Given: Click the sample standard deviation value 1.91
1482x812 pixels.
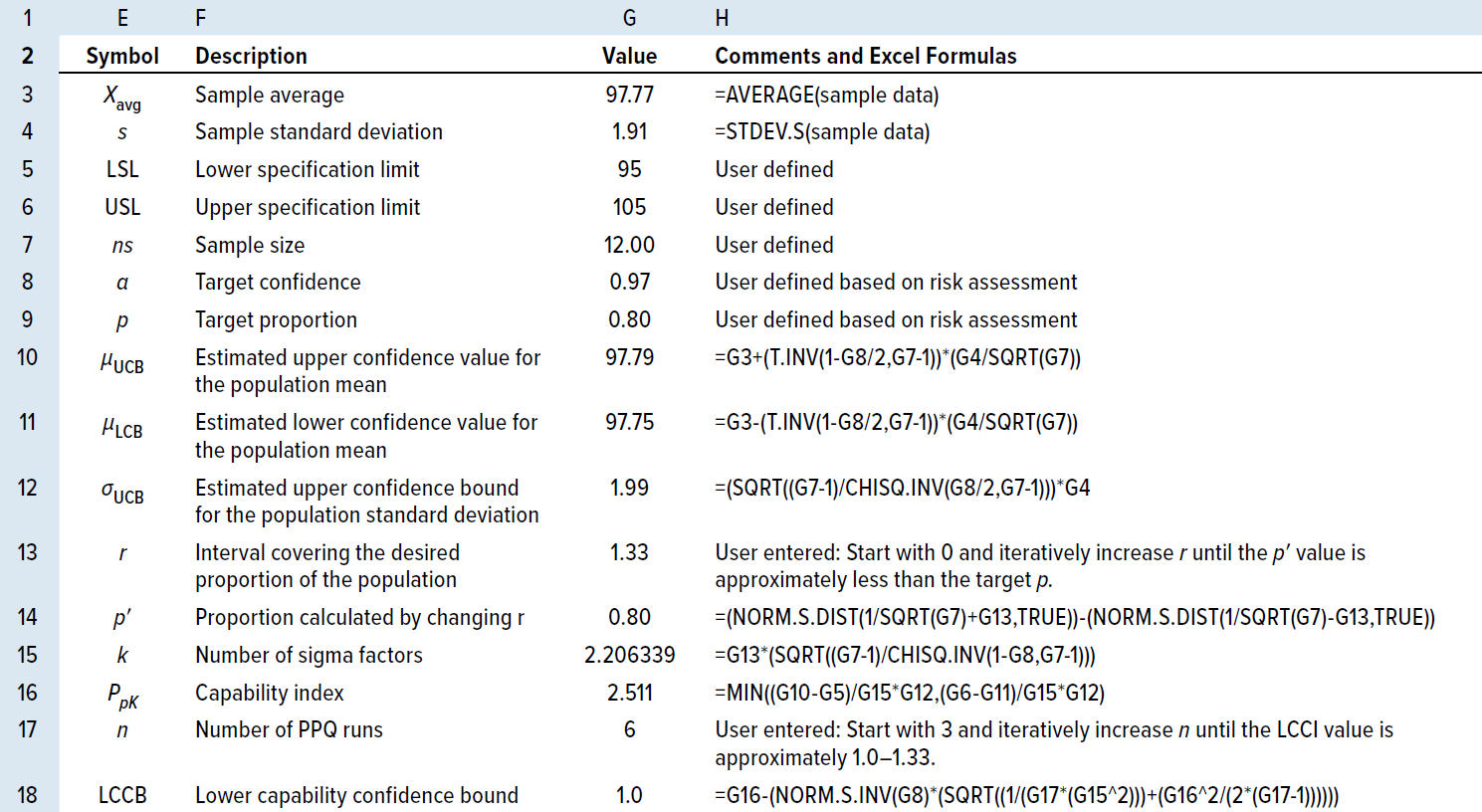Looking at the screenshot, I should pyautogui.click(x=629, y=132).
